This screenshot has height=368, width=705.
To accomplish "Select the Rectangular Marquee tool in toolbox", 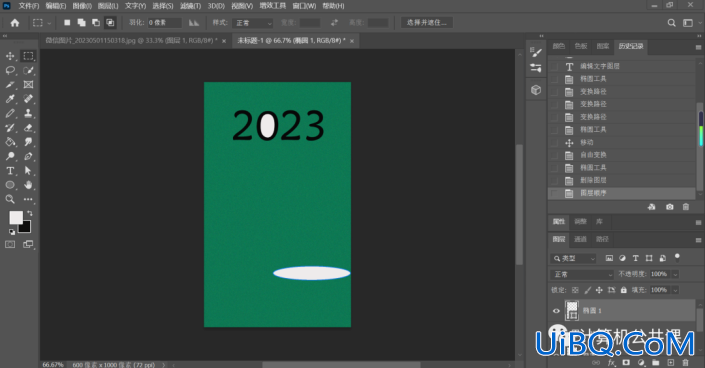I will tap(28, 56).
